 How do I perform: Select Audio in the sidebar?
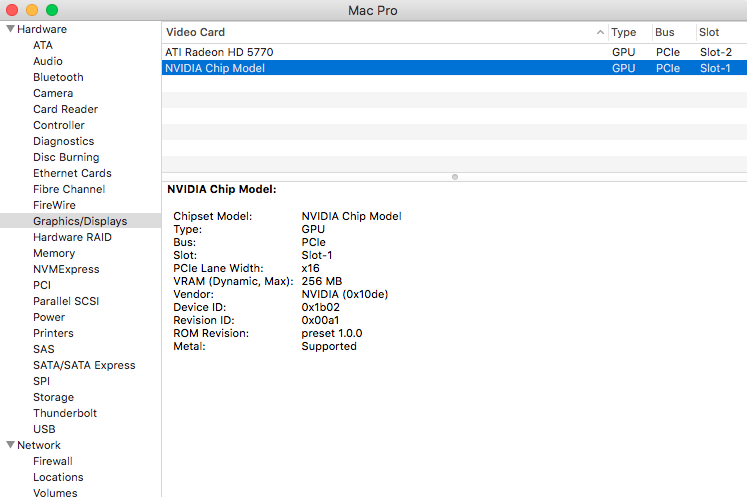tap(48, 61)
